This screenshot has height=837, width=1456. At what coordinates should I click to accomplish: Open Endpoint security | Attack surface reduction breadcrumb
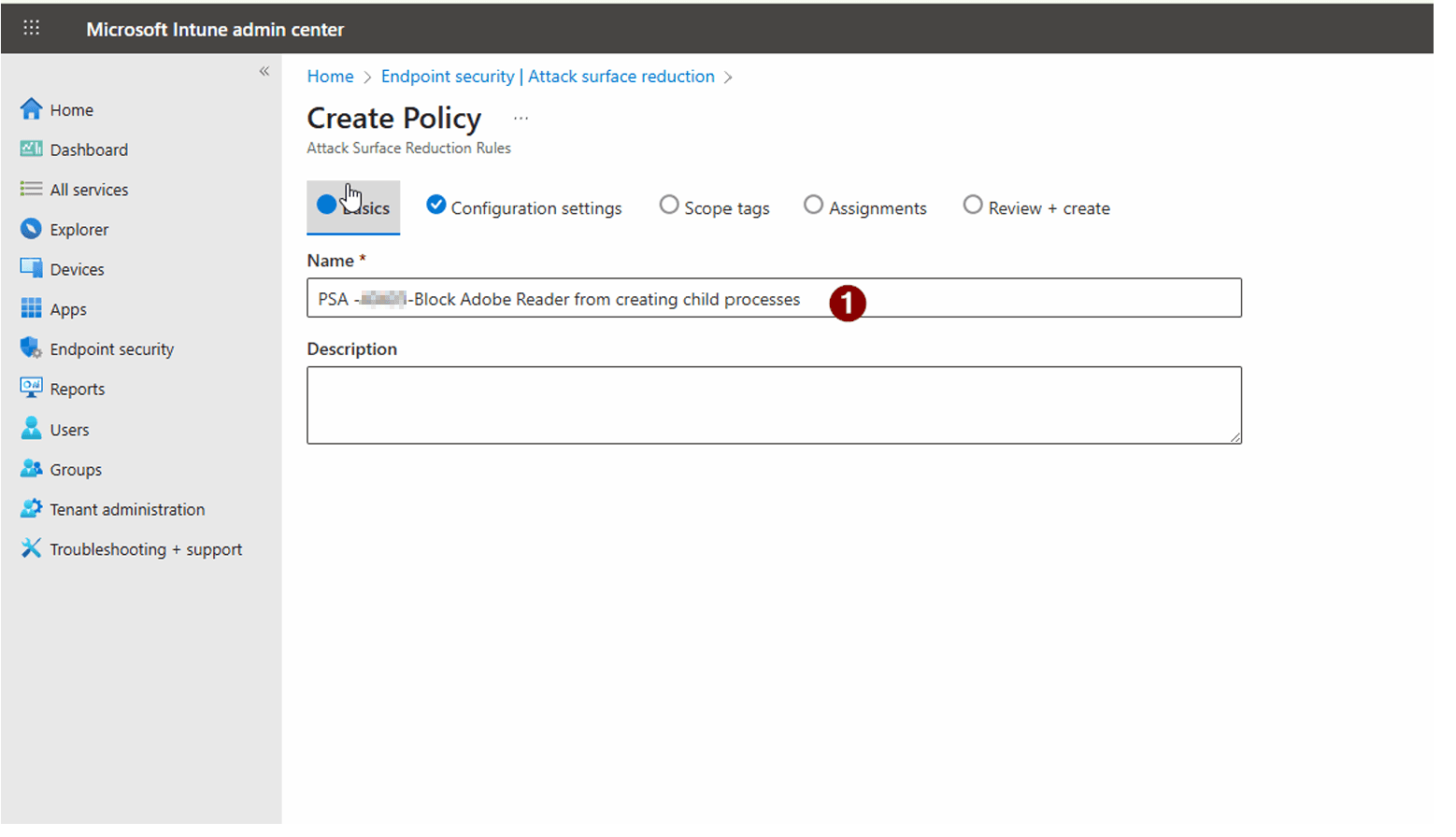click(x=548, y=77)
